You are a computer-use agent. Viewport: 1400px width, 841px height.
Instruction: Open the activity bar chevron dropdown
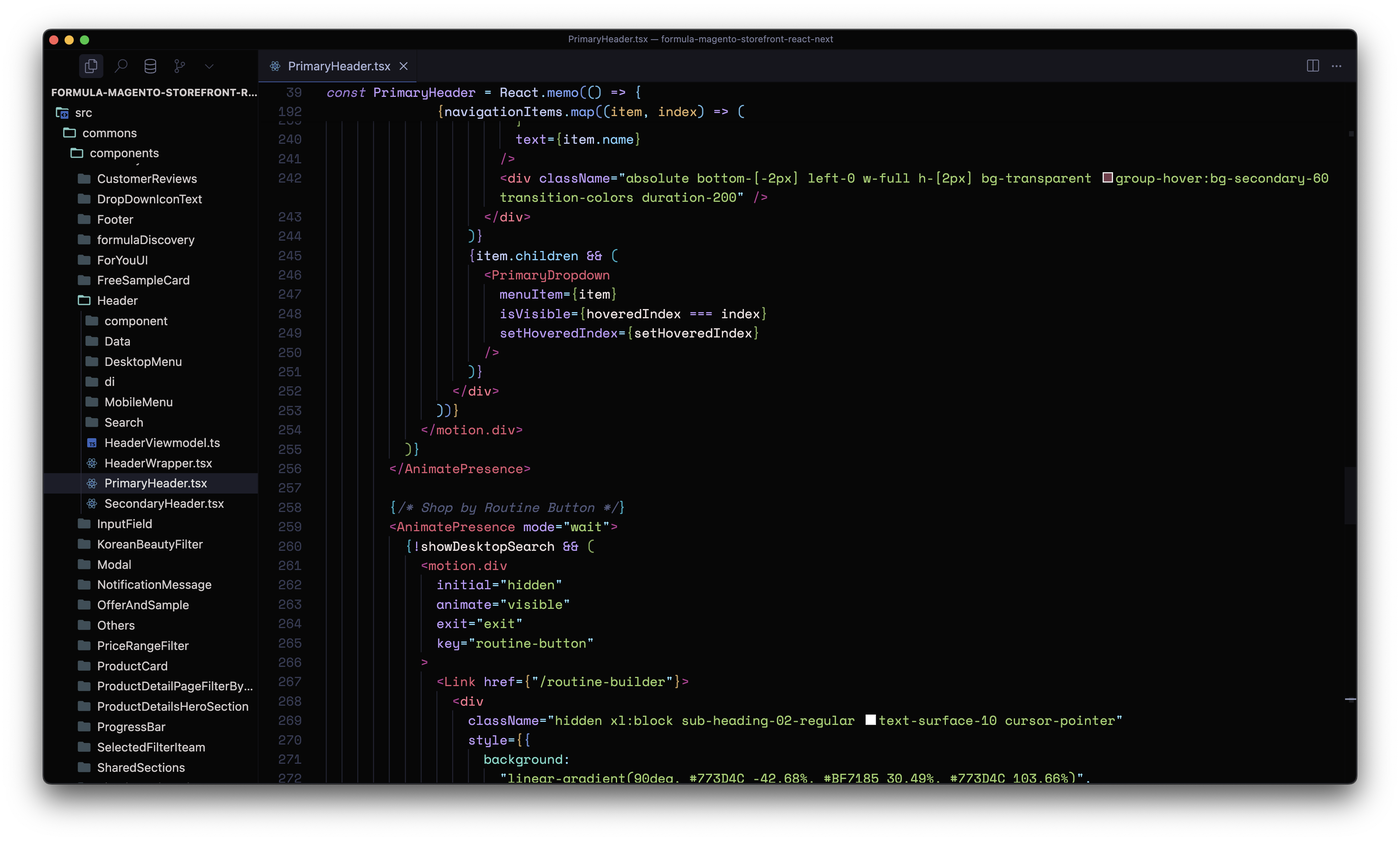(x=209, y=66)
